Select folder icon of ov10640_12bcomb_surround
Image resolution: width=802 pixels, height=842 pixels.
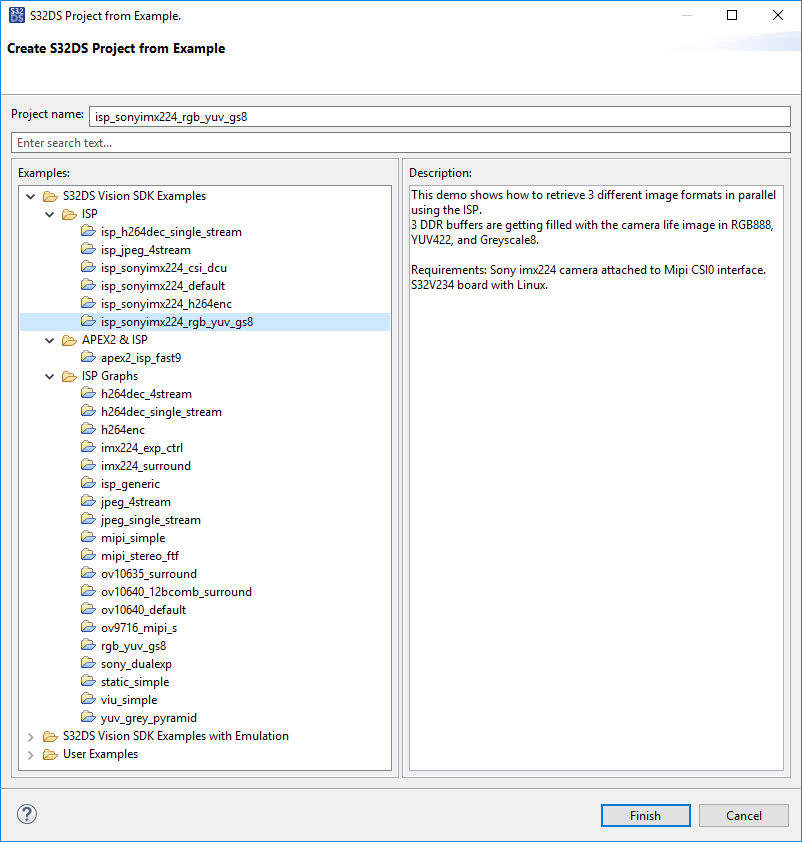(x=88, y=592)
